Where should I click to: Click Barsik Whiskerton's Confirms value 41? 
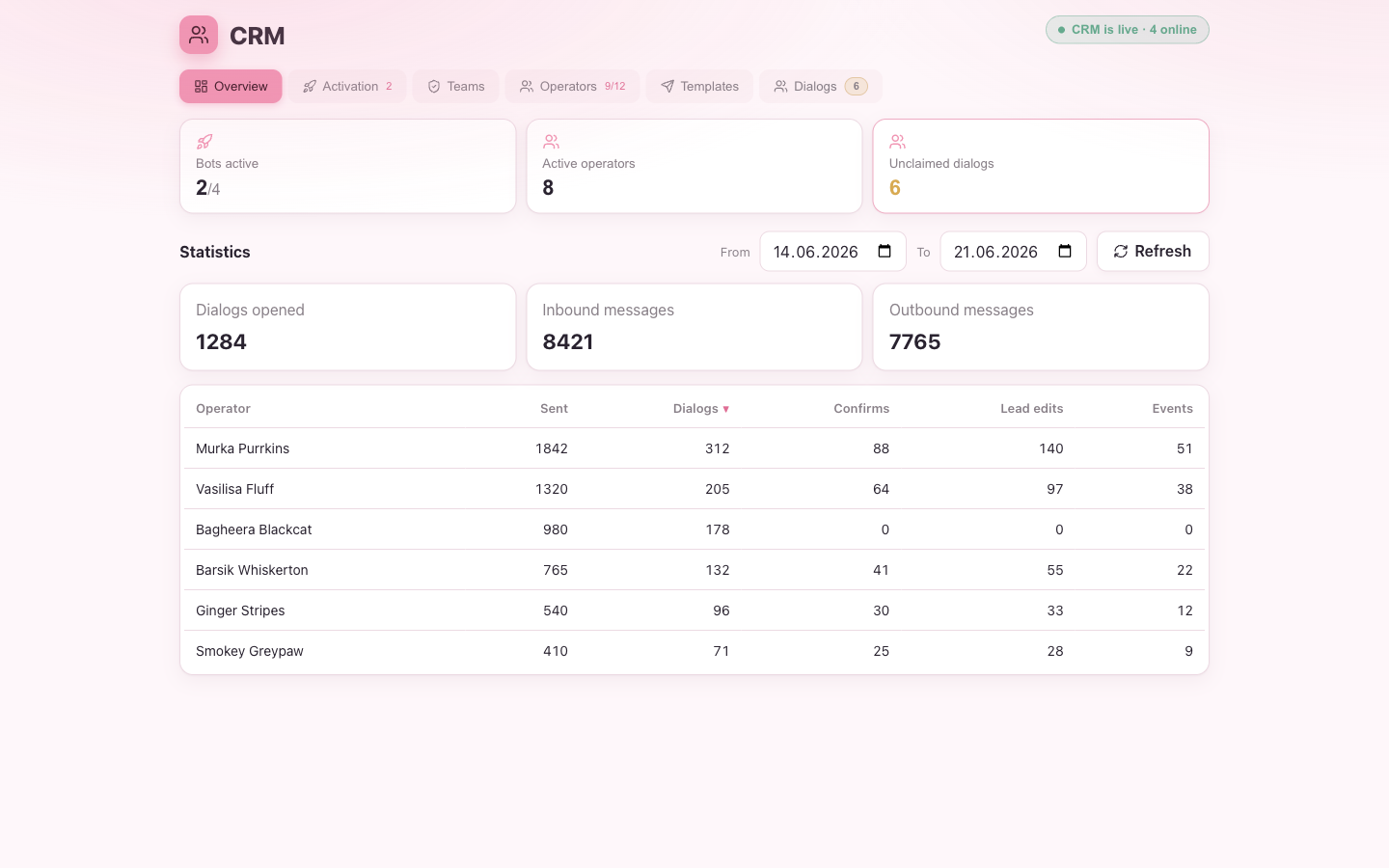tap(881, 570)
